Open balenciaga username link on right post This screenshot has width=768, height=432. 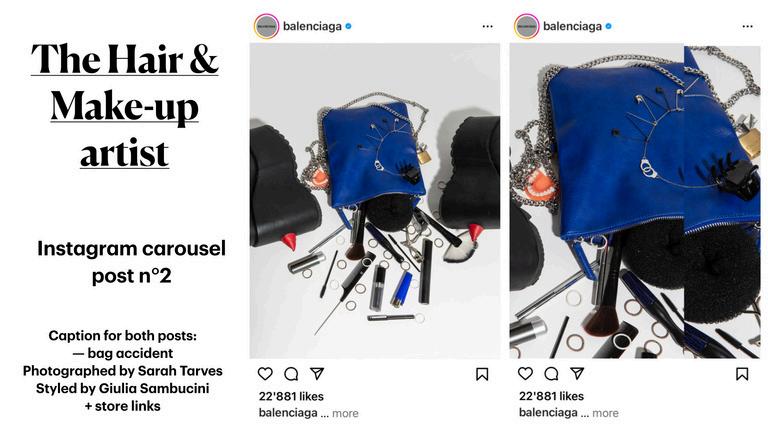[x=572, y=26]
